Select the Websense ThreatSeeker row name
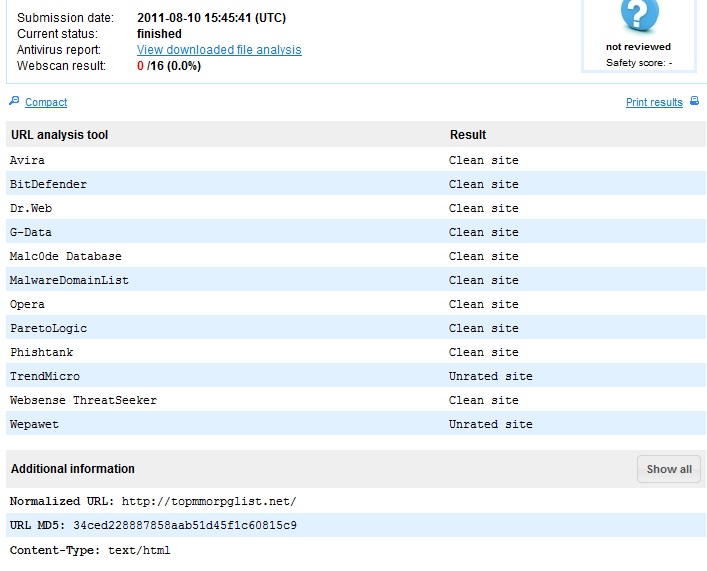The width and height of the screenshot is (707, 571). (83, 400)
